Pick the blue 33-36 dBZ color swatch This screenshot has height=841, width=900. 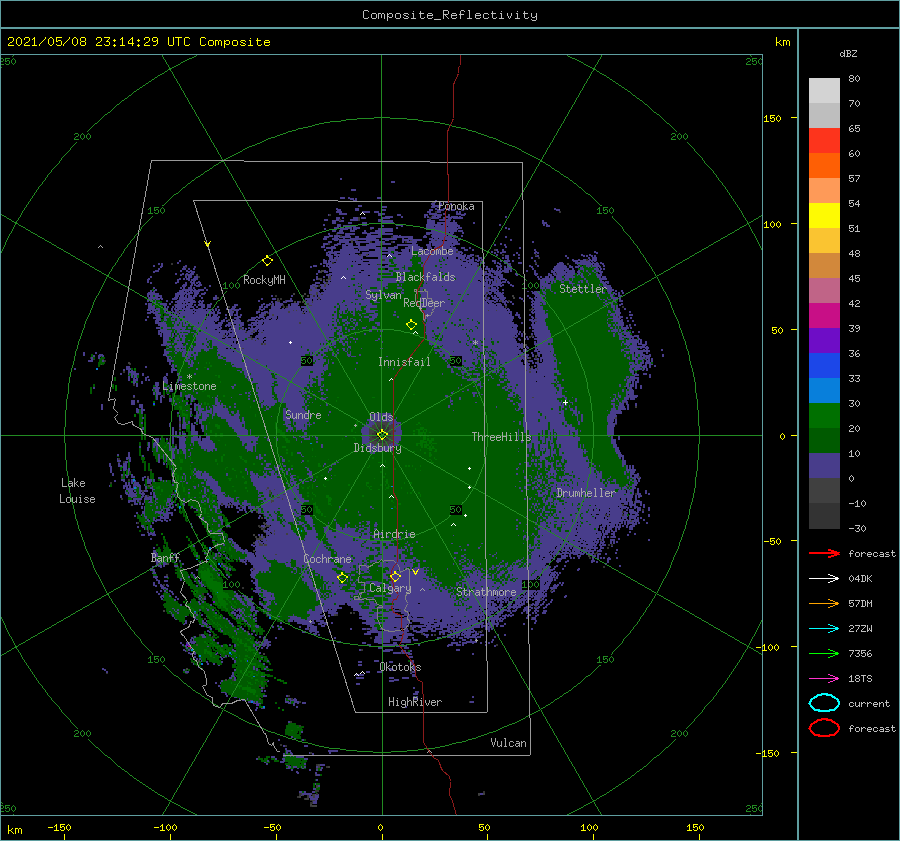coord(824,366)
